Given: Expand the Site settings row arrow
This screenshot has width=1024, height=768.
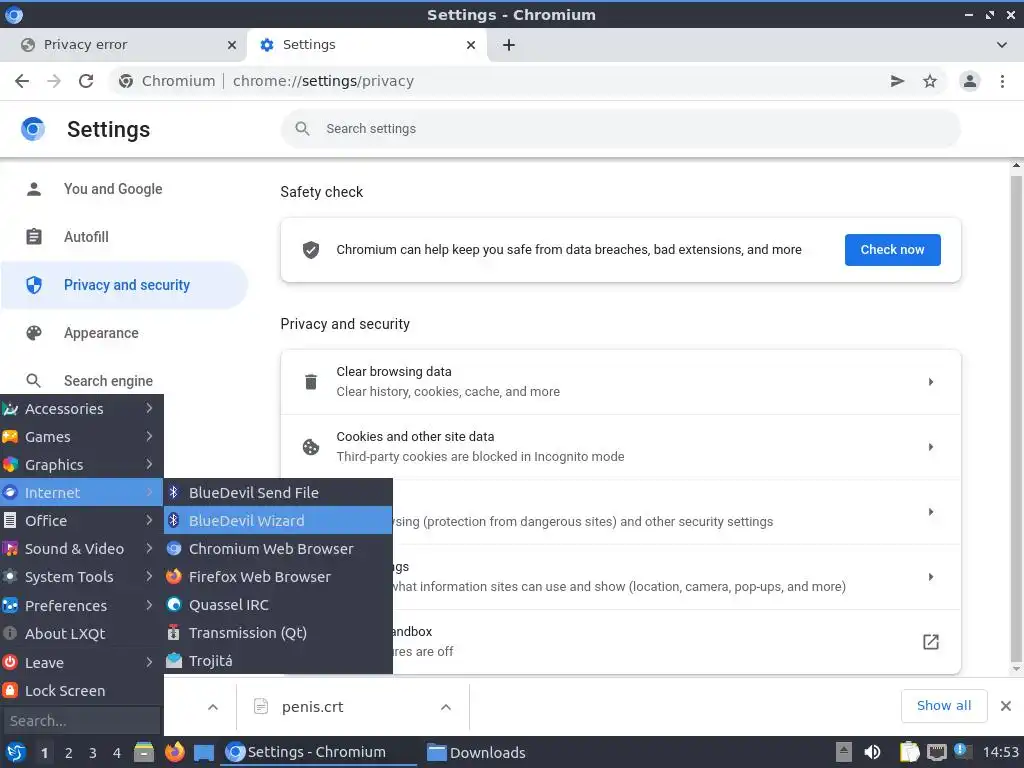Looking at the screenshot, I should (930, 577).
